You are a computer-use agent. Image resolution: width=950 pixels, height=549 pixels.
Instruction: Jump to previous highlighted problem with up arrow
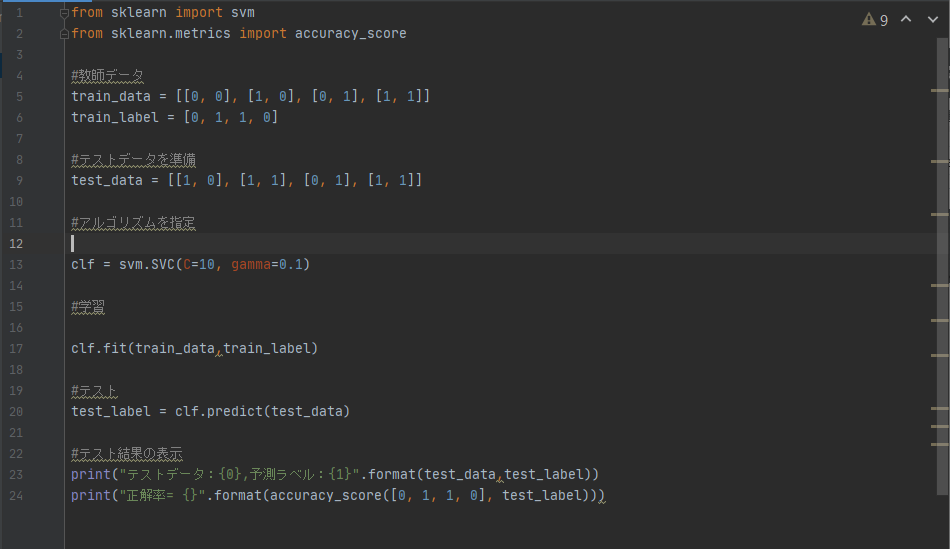[906, 19]
